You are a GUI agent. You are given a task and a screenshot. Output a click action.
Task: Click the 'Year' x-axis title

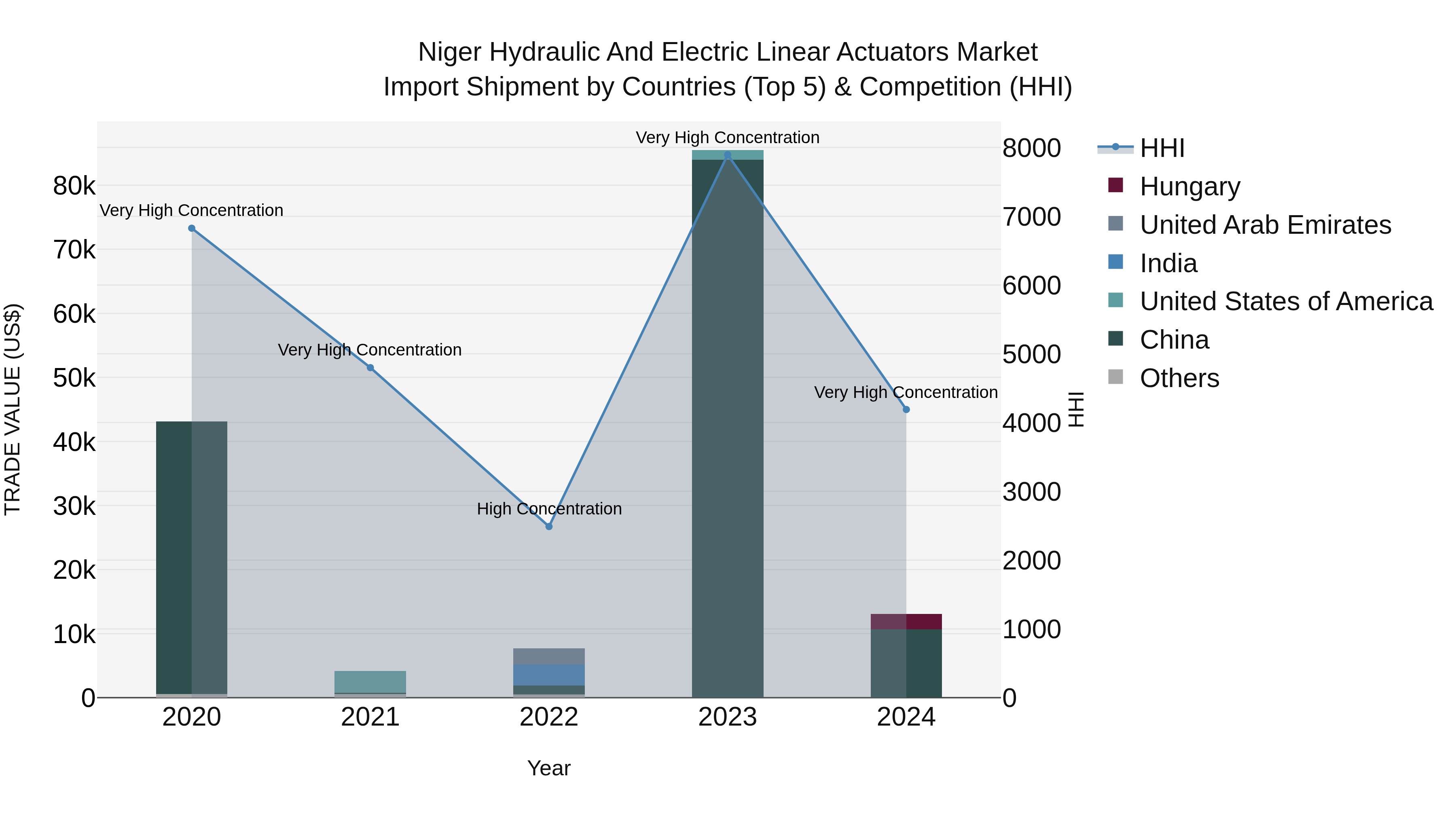tap(549, 768)
